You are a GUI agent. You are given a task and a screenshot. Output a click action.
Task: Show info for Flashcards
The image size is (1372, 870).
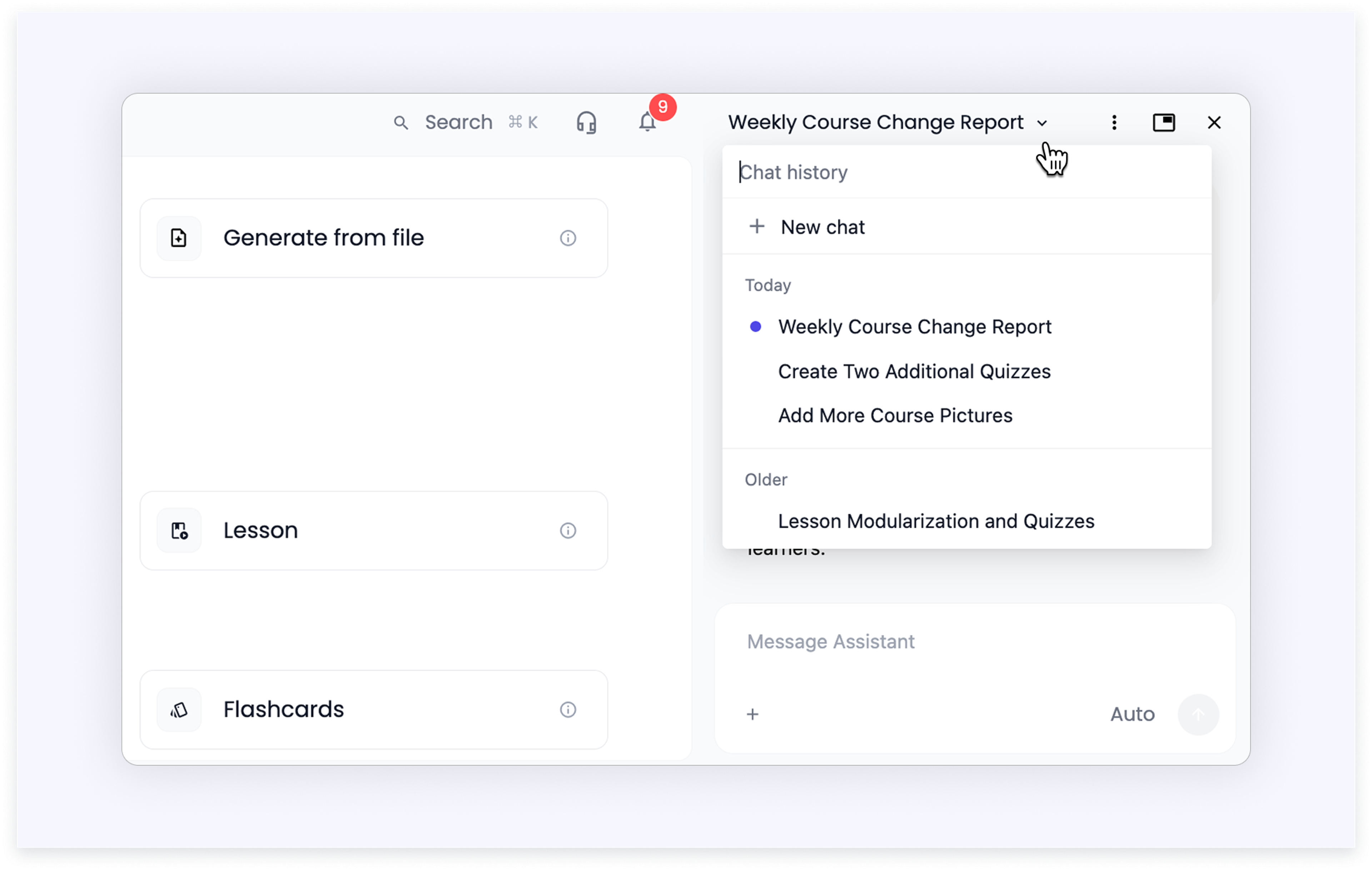(567, 709)
